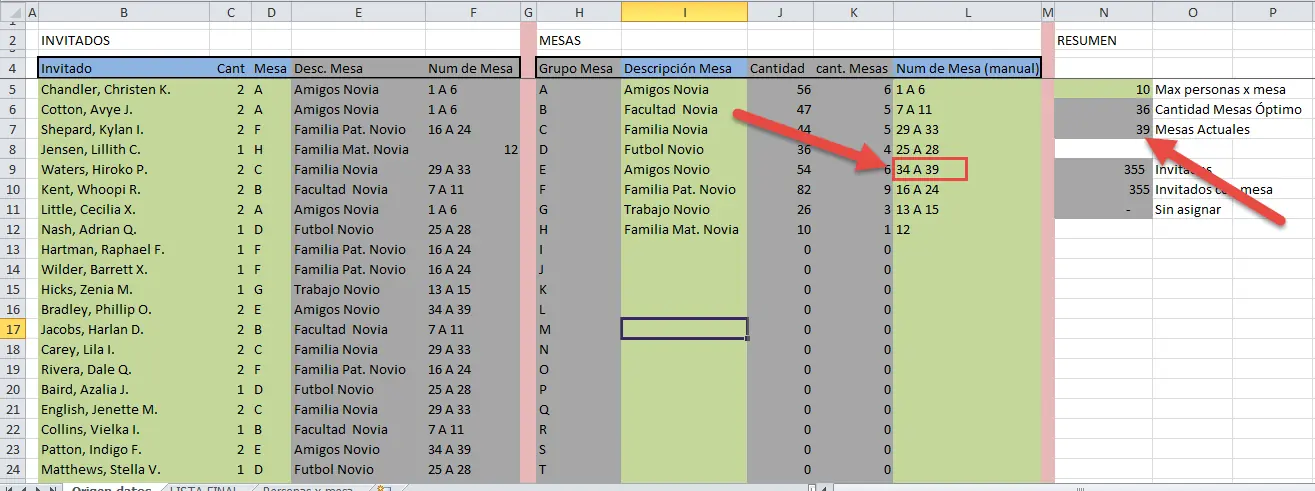Select cell Chandler, Christen K.
Viewport: 1315px width, 491px height.
[124, 89]
